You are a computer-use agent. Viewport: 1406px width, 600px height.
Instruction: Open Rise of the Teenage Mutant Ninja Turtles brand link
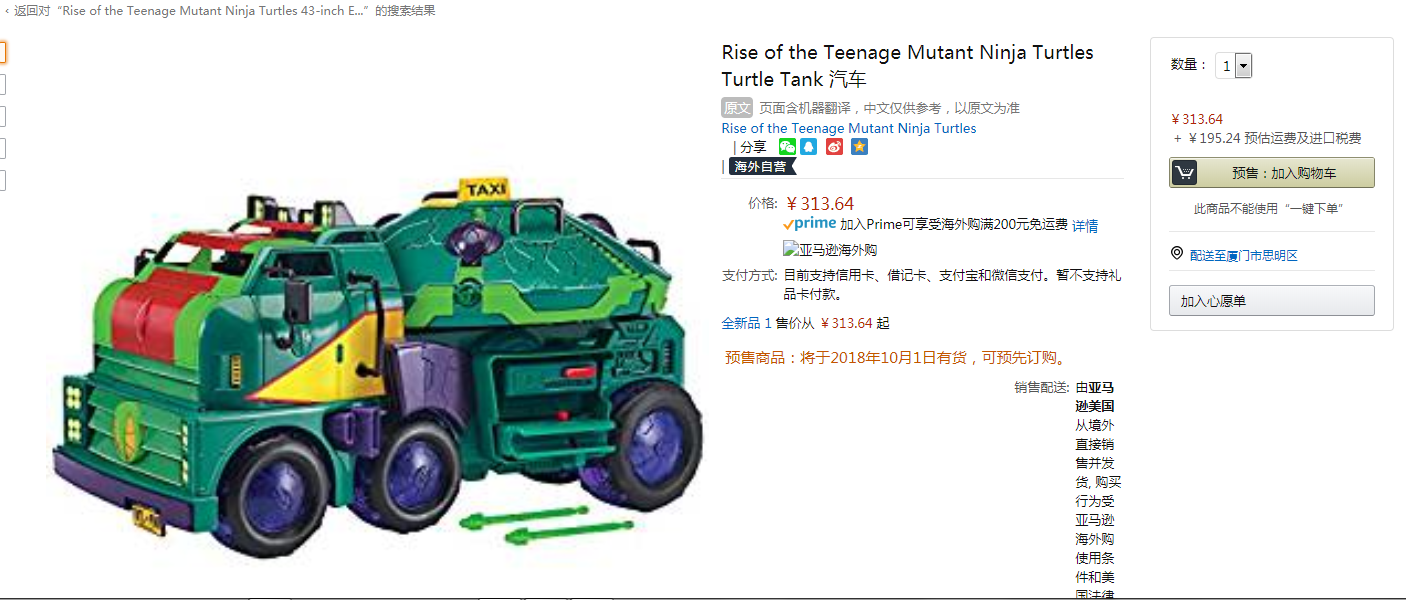(x=849, y=128)
